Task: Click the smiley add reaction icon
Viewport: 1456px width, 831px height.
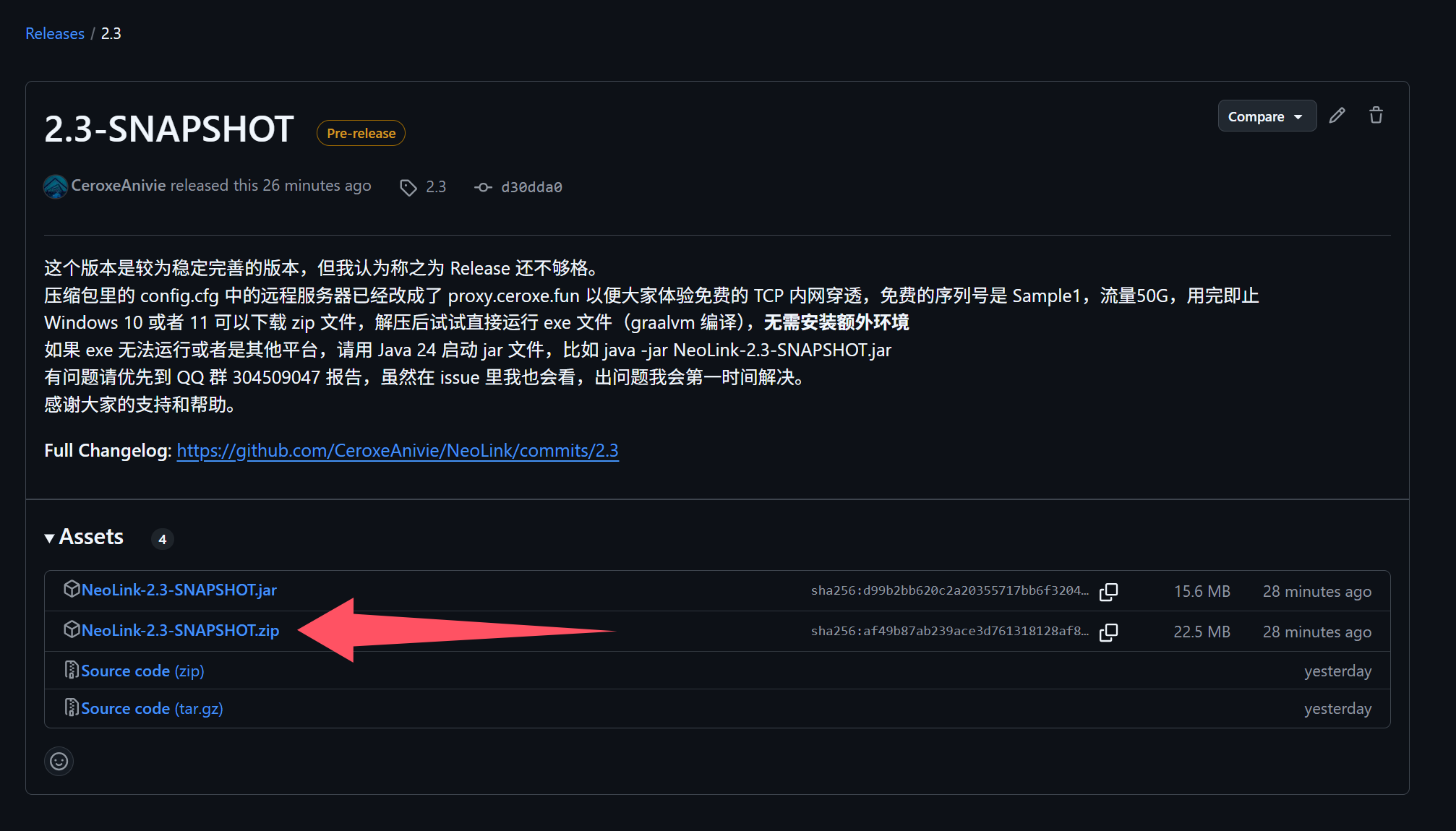Action: point(59,761)
